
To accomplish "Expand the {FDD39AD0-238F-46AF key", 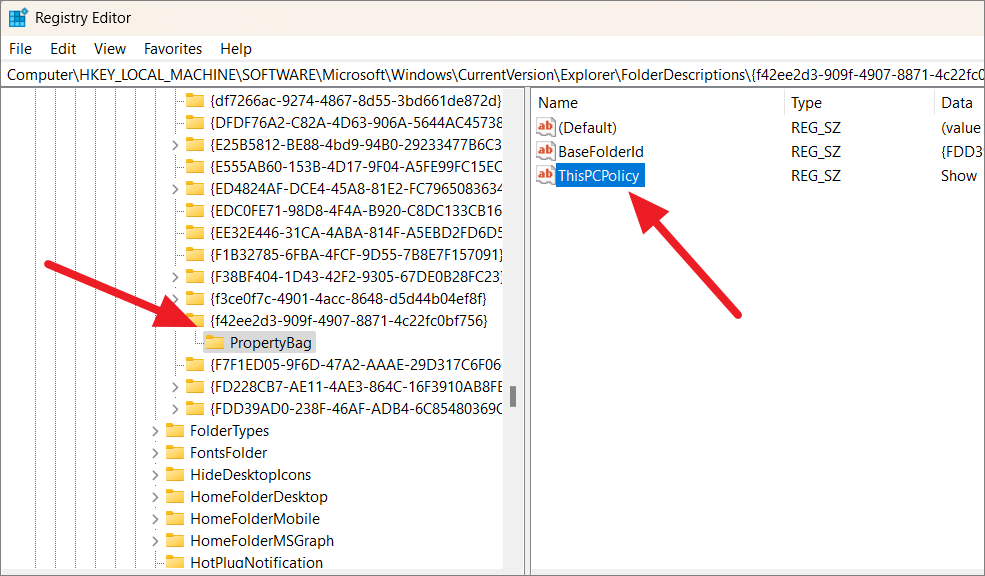I will [x=175, y=409].
